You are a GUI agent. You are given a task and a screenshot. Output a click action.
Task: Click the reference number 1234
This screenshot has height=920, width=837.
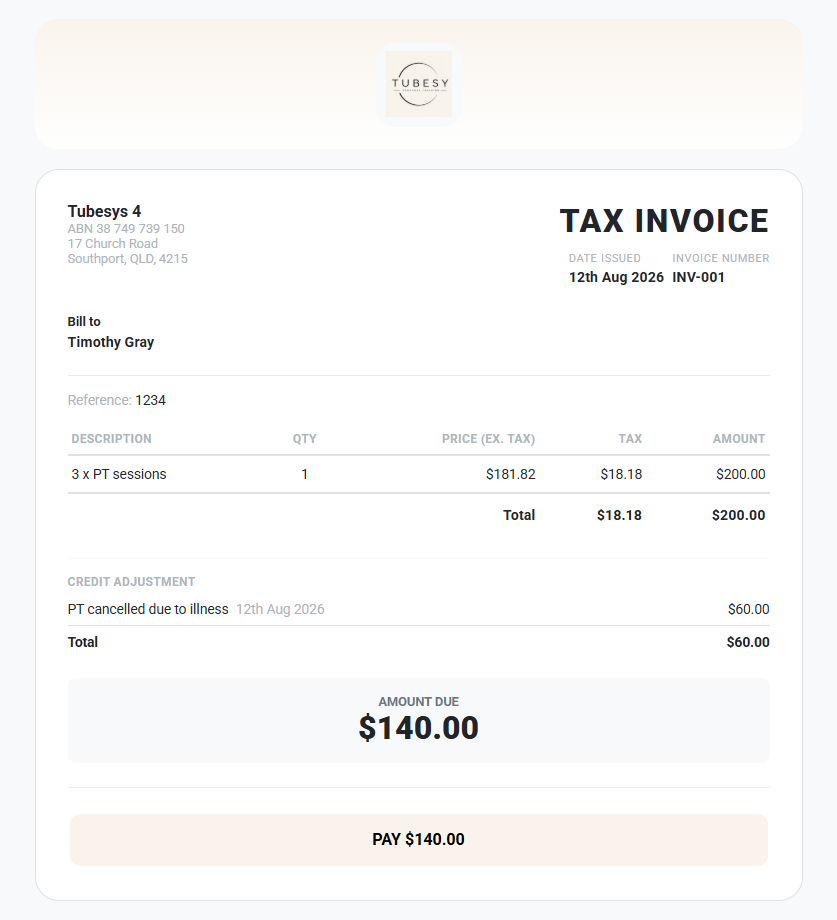tap(151, 400)
